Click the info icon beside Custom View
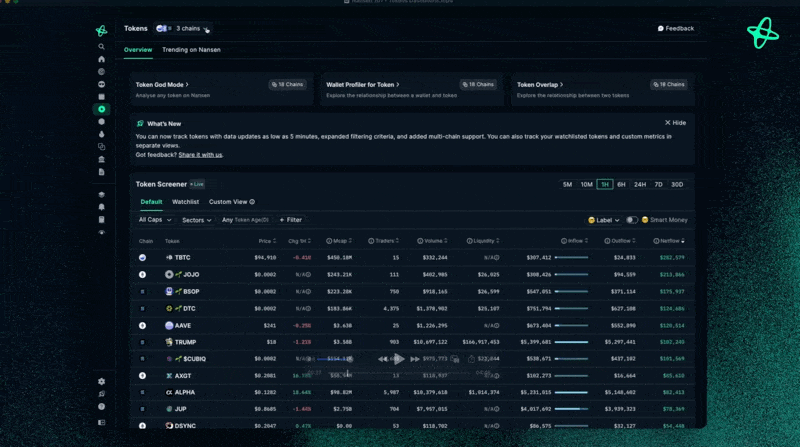 252,202
